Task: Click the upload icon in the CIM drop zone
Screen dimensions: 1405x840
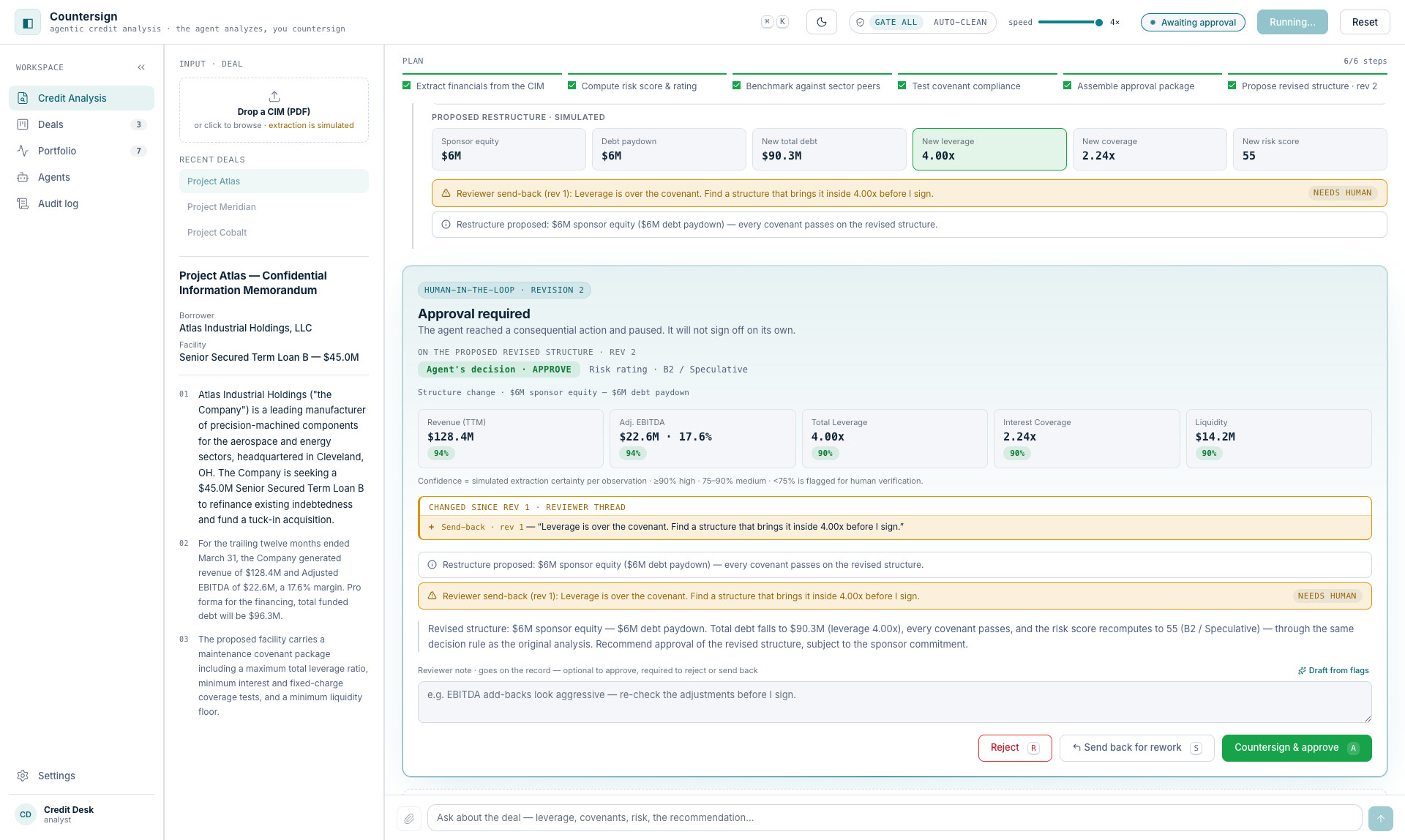Action: [274, 96]
